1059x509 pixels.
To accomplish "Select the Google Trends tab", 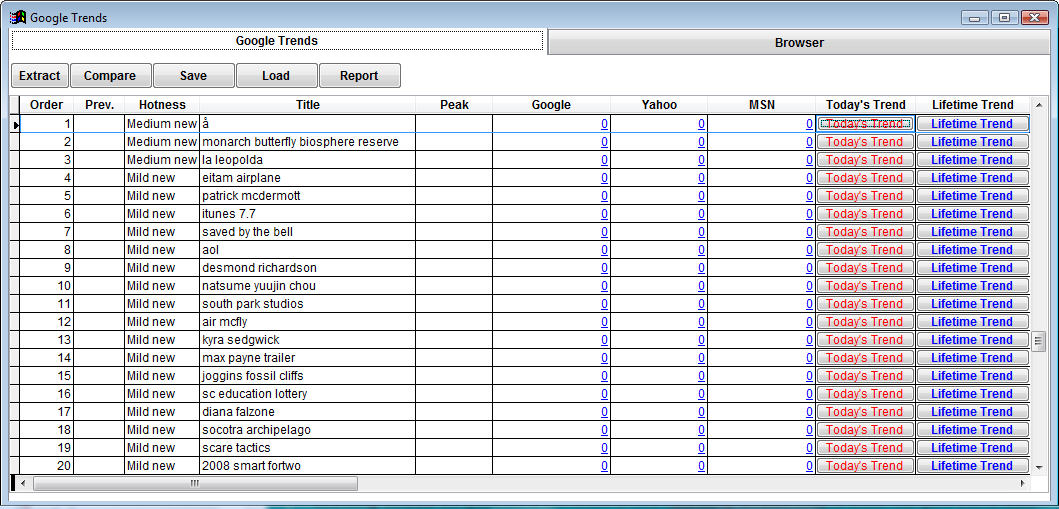I will coord(277,41).
